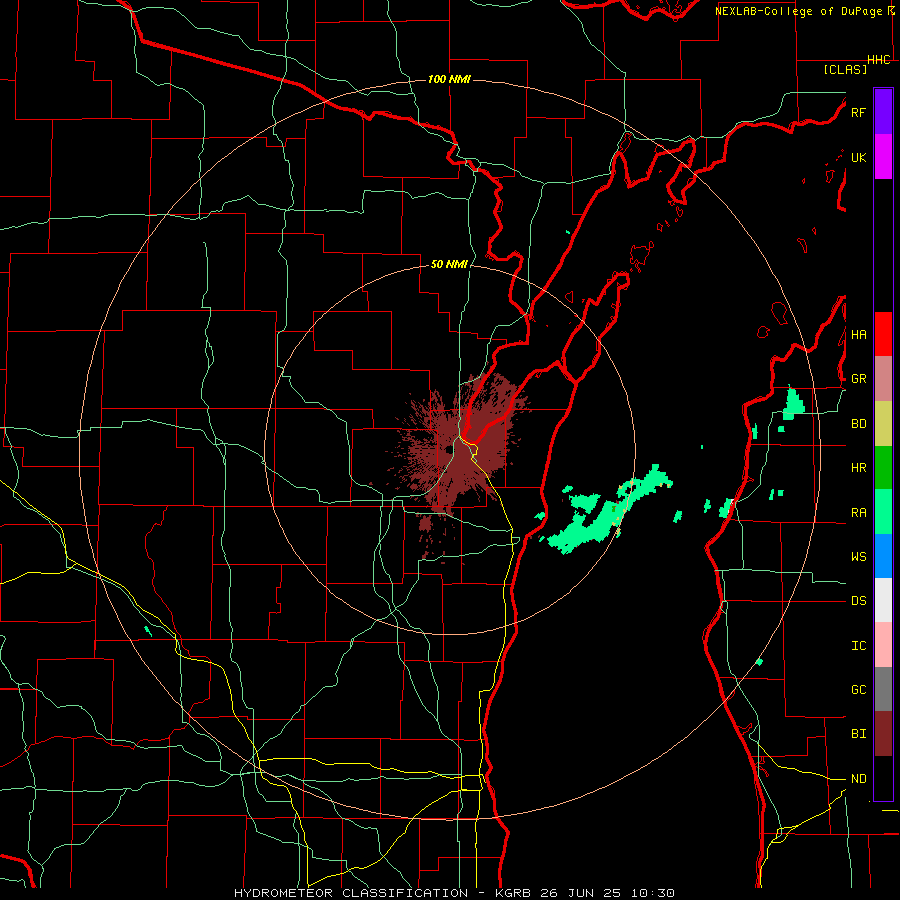Click the 100 NMI range ring label
Screen dimensions: 900x900
[449, 79]
